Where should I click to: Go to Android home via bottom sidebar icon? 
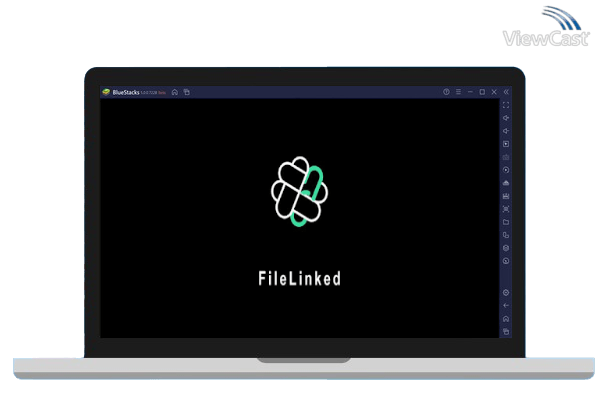point(506,319)
